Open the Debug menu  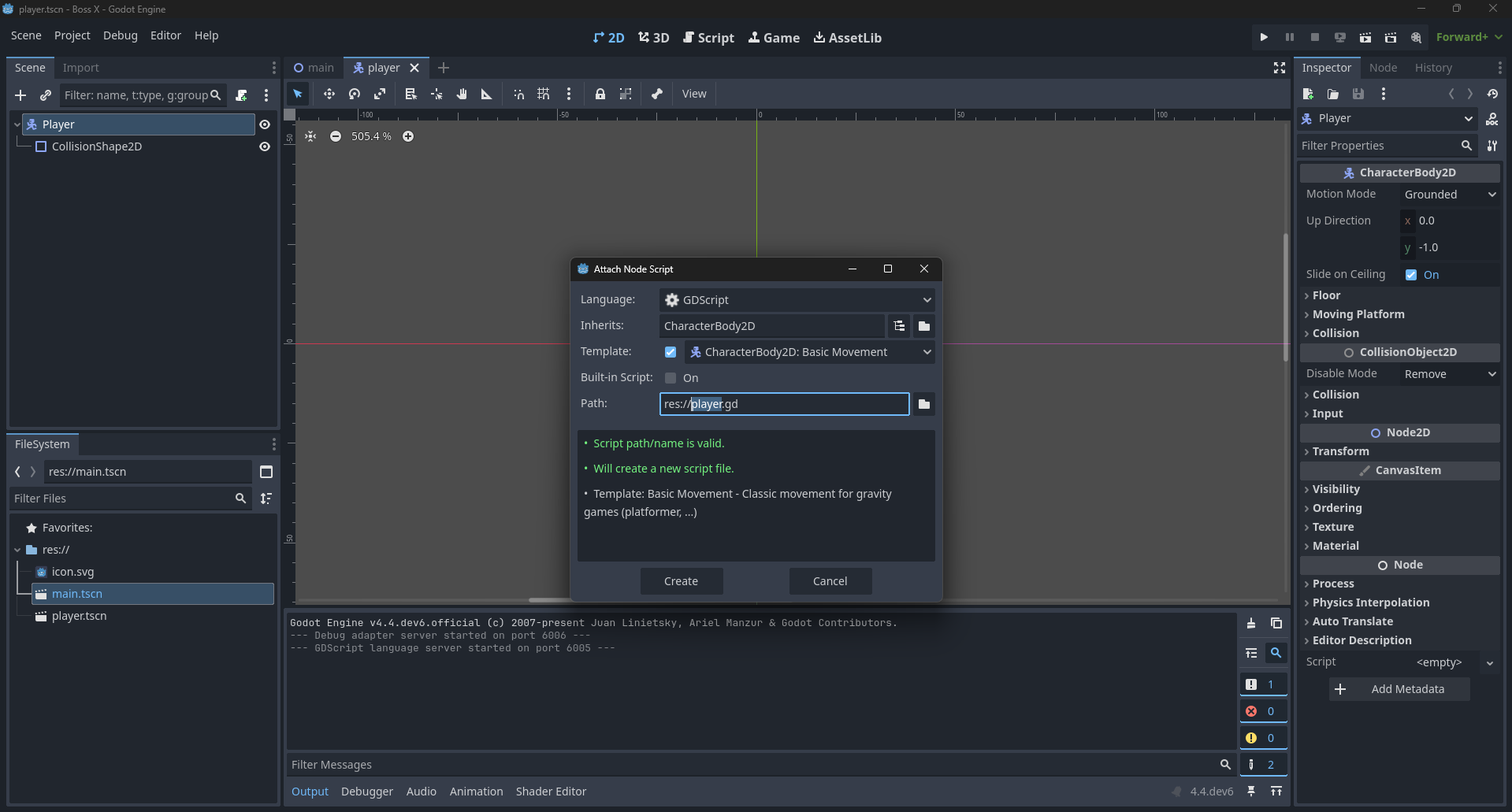121,35
